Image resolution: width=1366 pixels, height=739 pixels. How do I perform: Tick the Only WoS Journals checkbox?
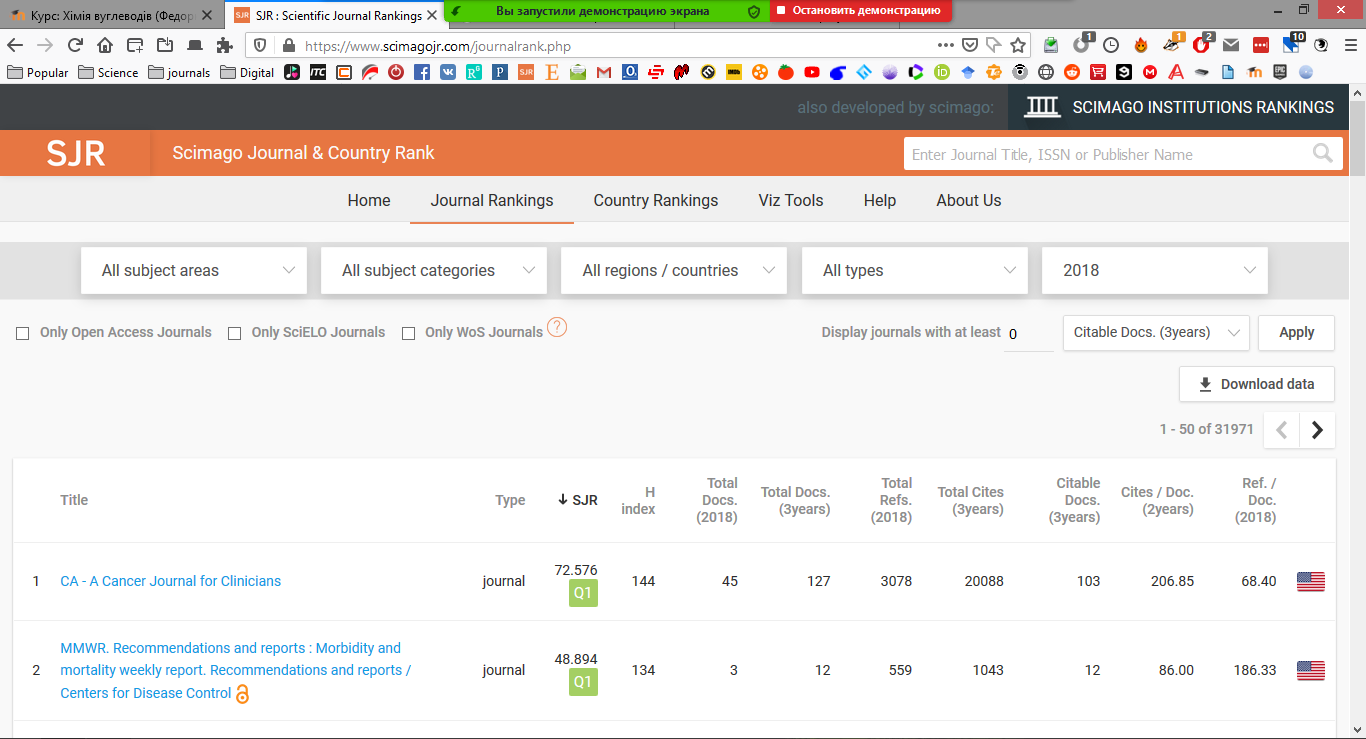coord(408,333)
